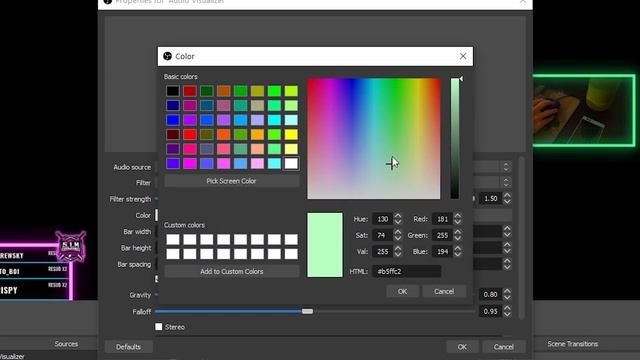
Task: Click Cancel in Audio Visualizer properties window
Action: 504,347
